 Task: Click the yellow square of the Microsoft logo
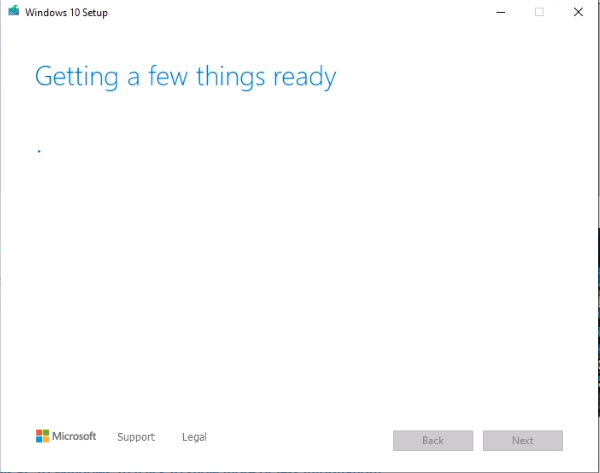tap(46, 440)
